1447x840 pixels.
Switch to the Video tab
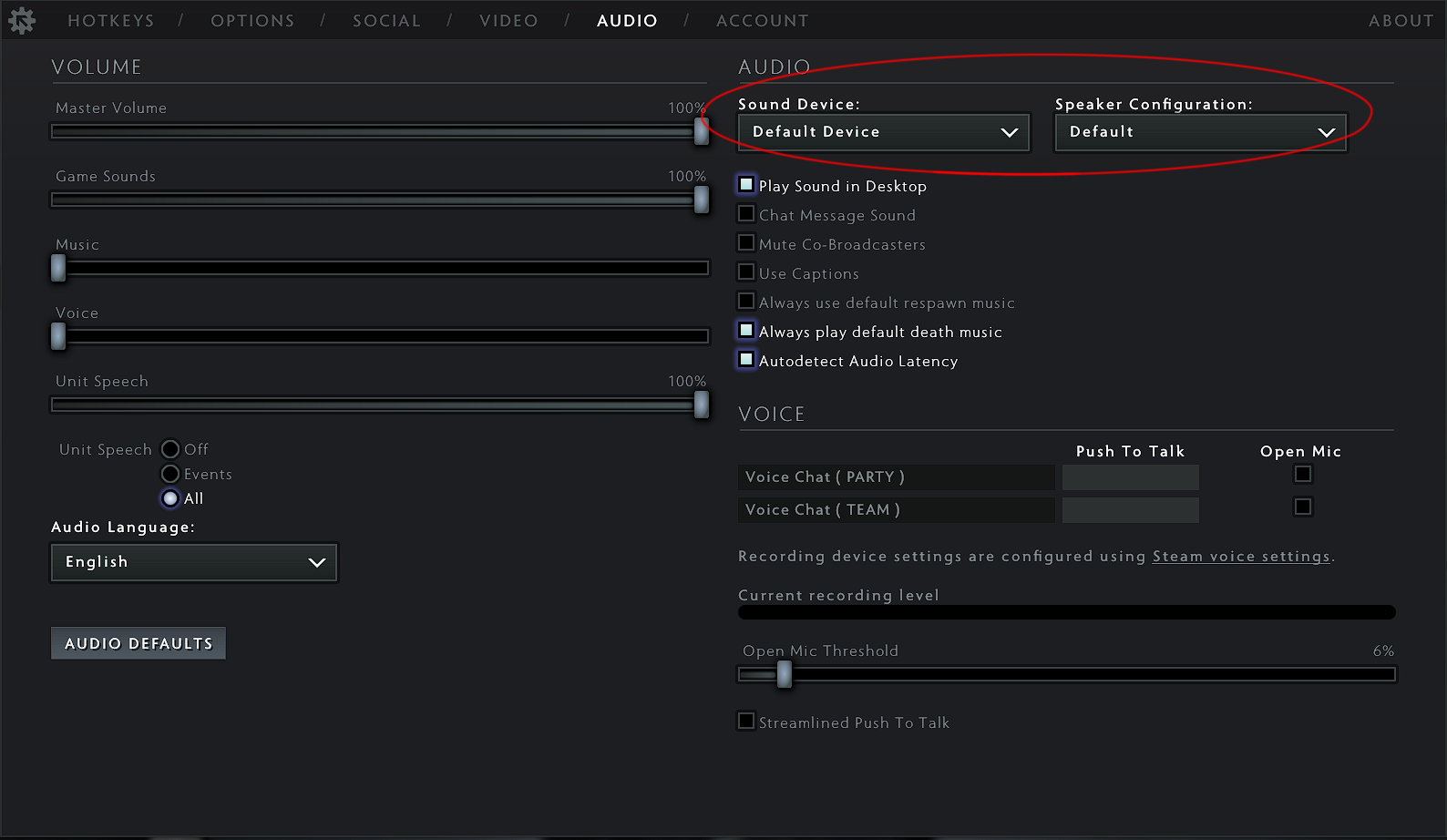click(508, 21)
